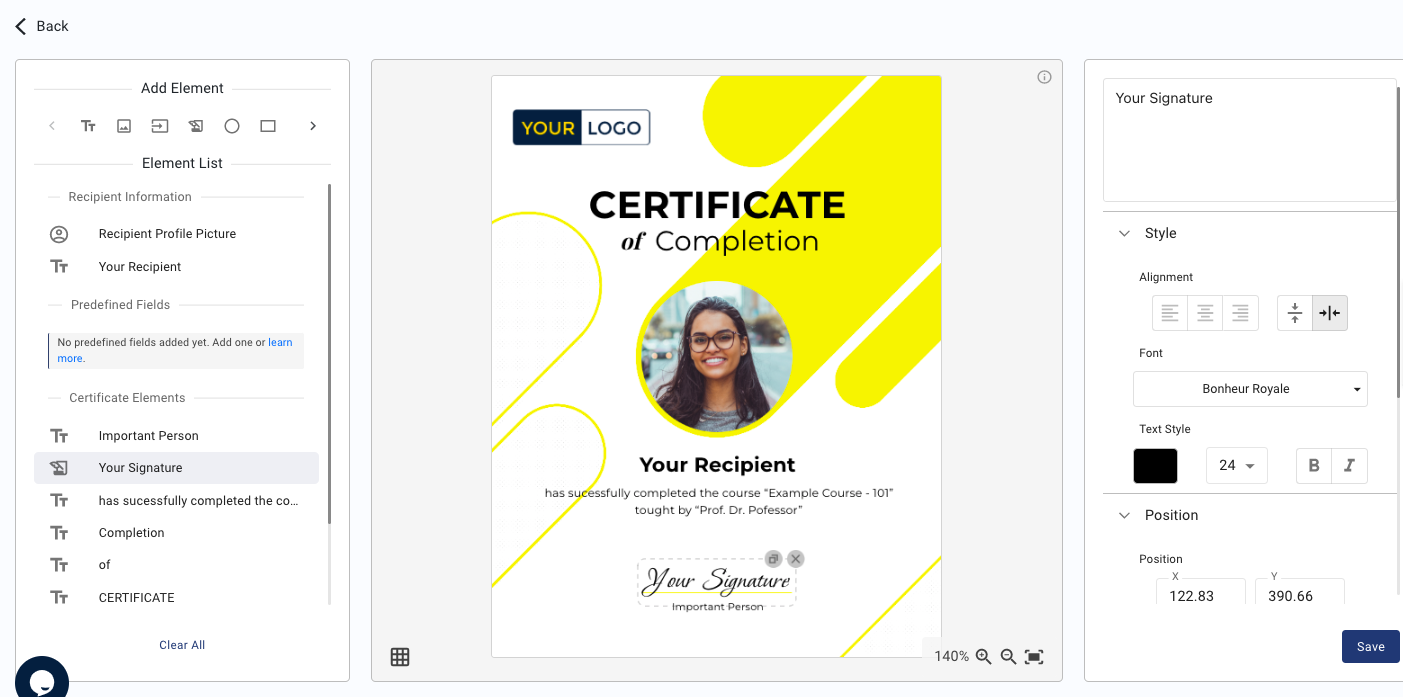1403x697 pixels.
Task: Toggle bold text style
Action: 1313,465
